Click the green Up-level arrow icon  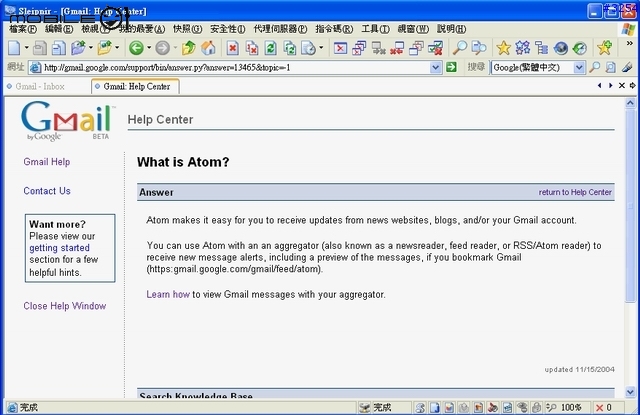[189, 48]
